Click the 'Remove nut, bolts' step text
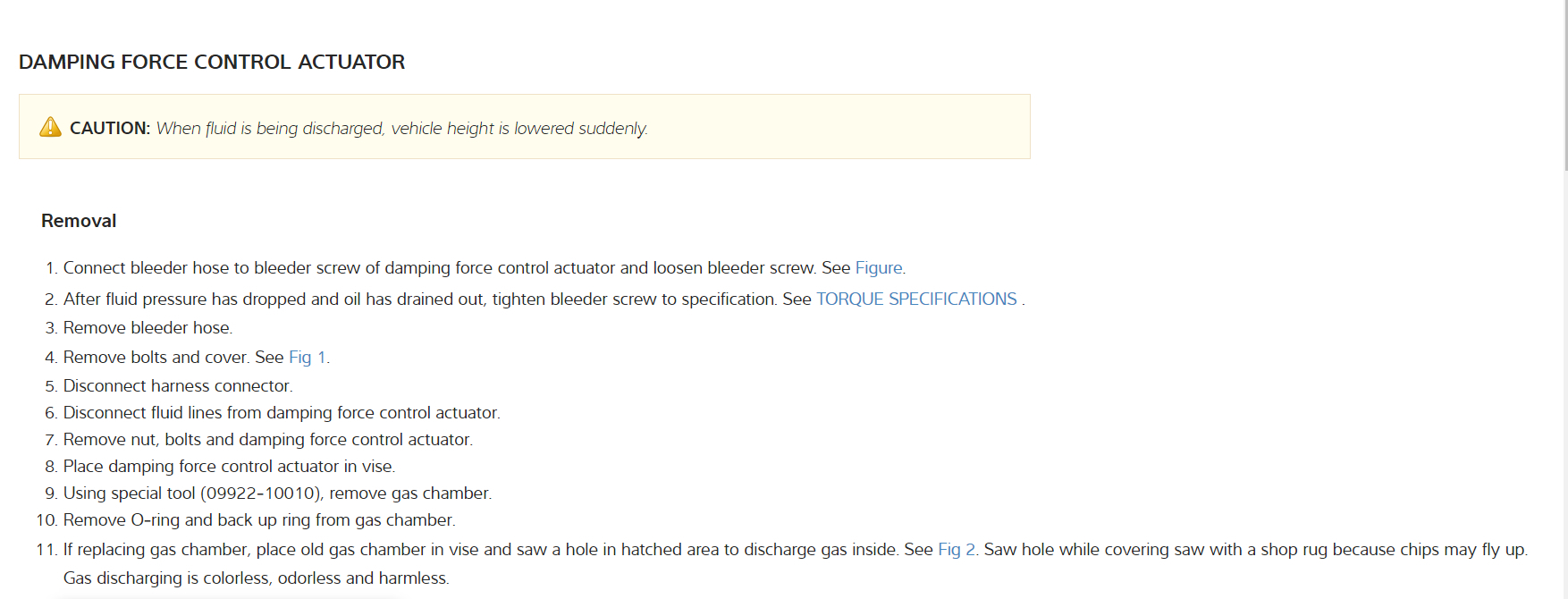 coord(267,440)
